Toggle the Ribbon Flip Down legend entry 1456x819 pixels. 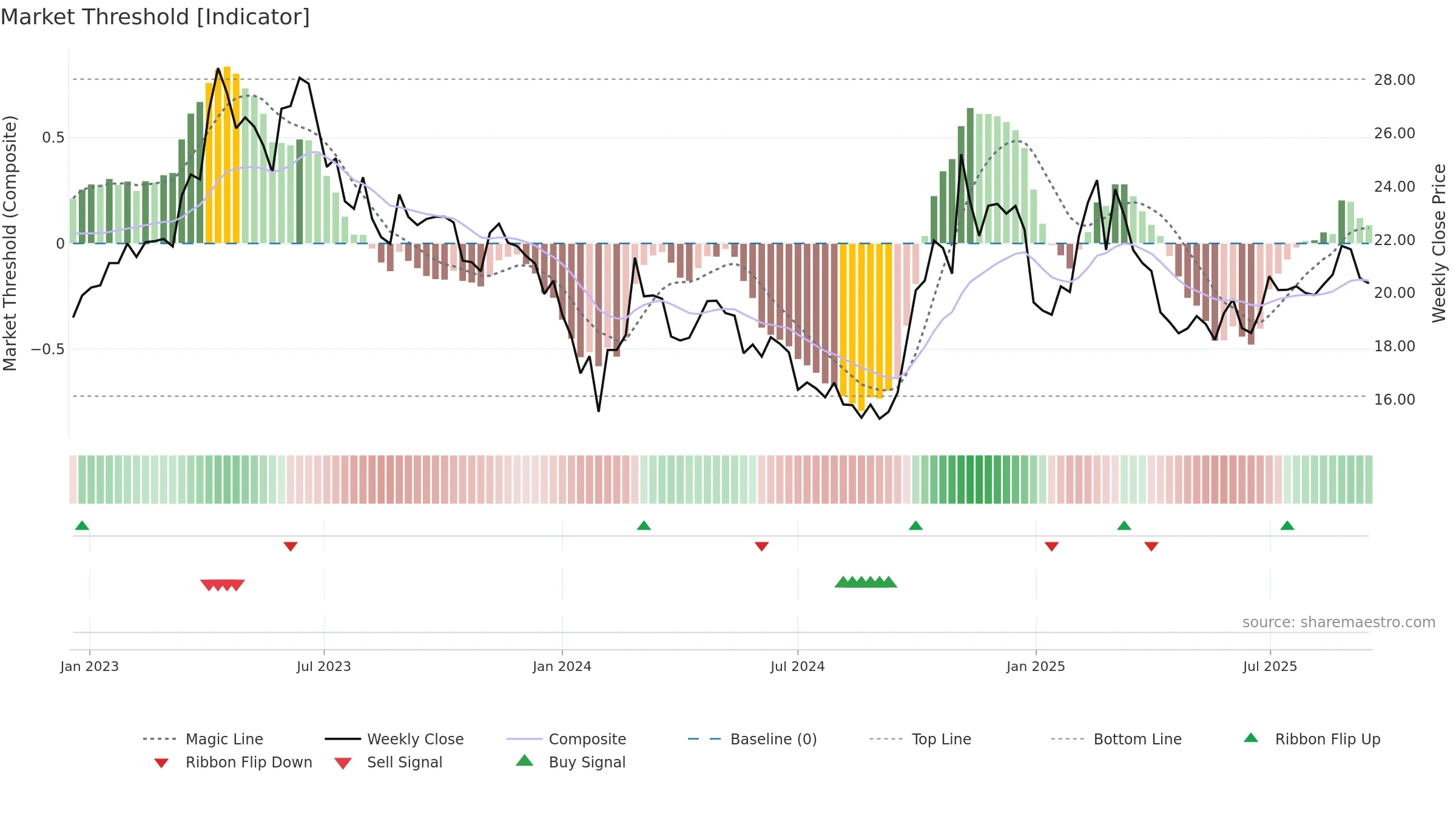pyautogui.click(x=232, y=762)
